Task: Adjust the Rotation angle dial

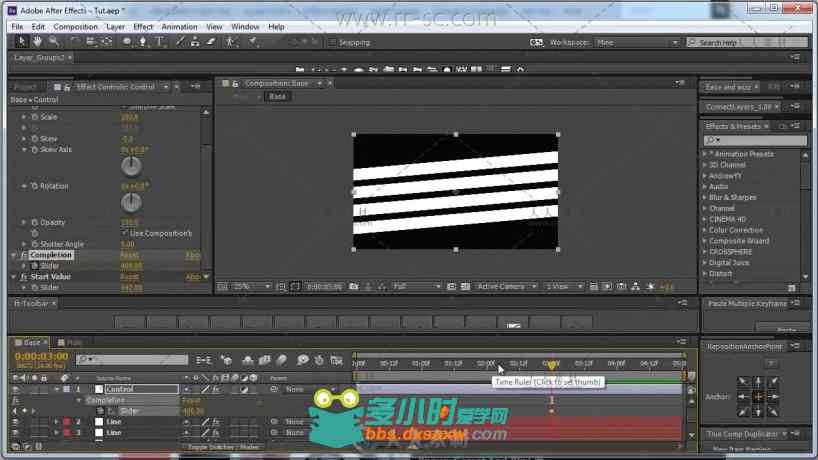Action: tap(131, 203)
